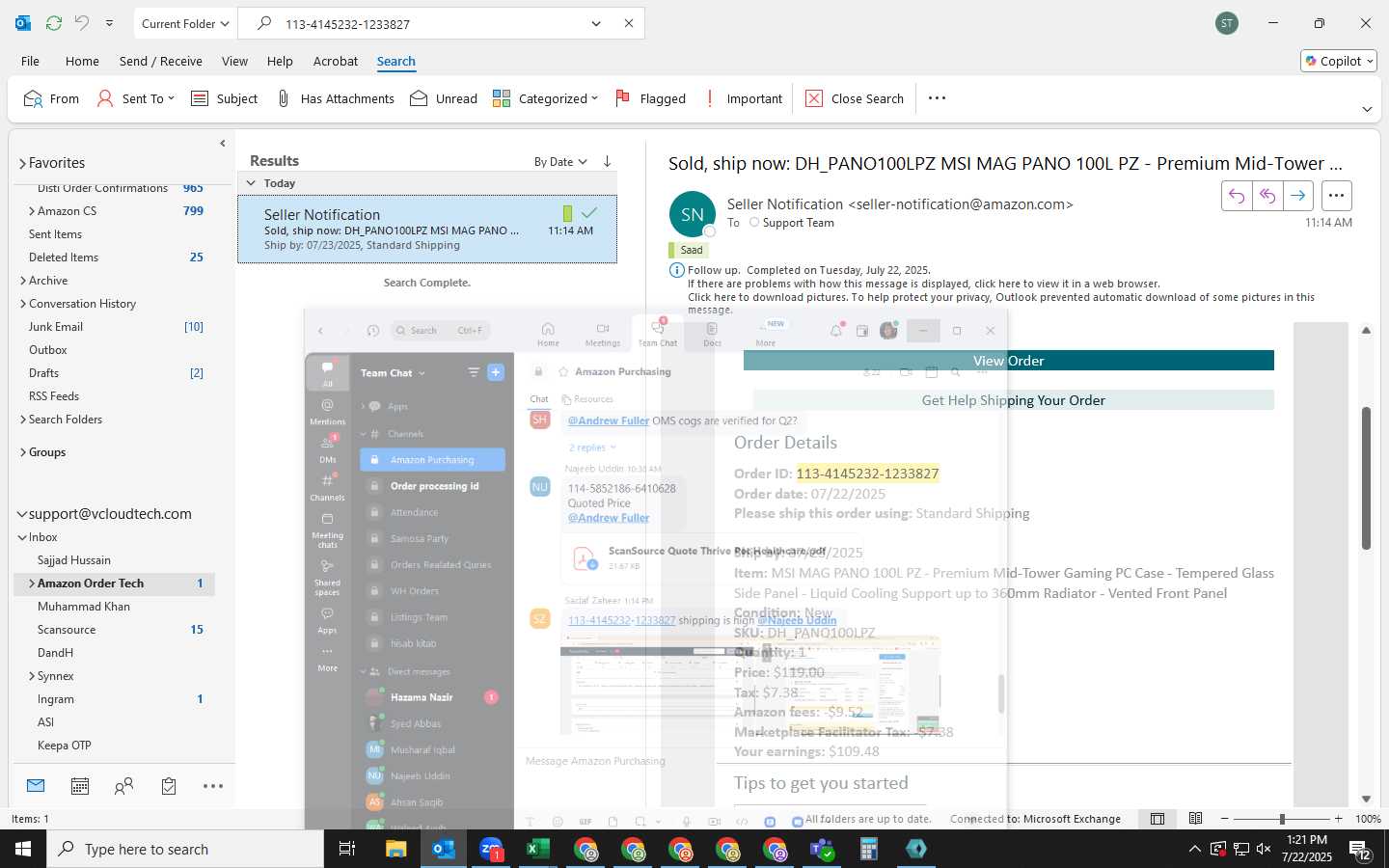1389x868 pixels.
Task: Filter search by From sender
Action: point(51,98)
